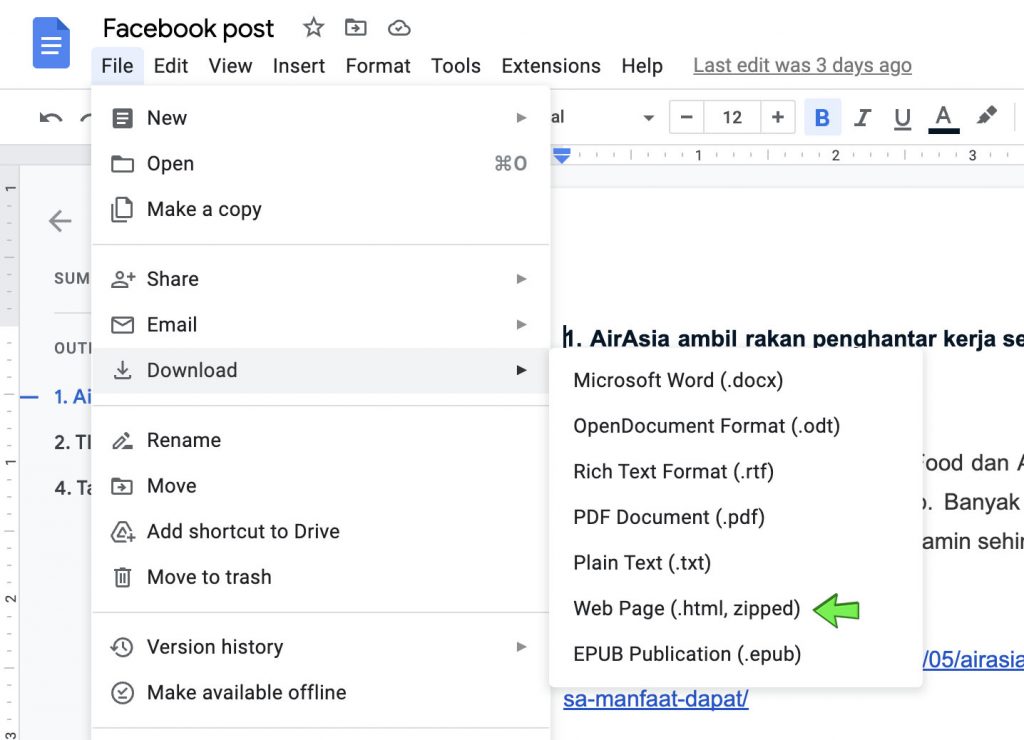Open the File menu
This screenshot has width=1024, height=740.
click(118, 66)
